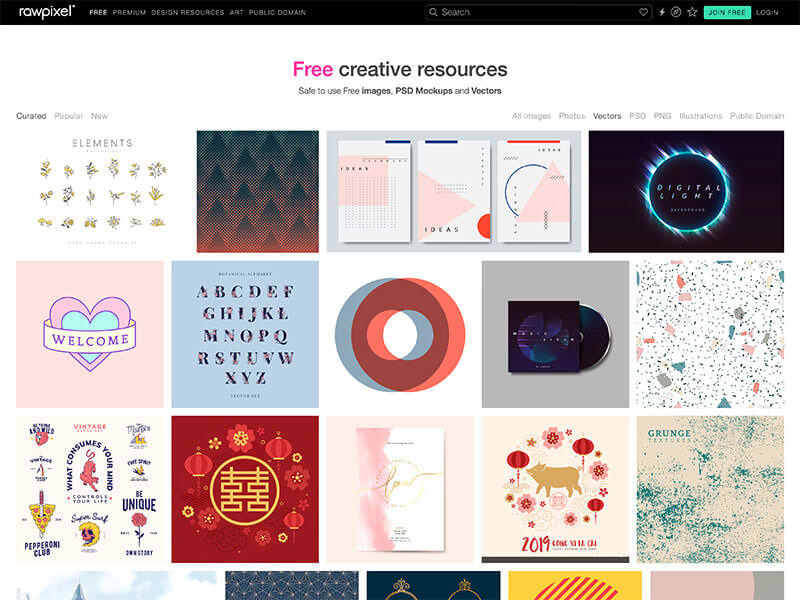Image resolution: width=800 pixels, height=600 pixels.
Task: Open the DESIGN RESOURCES menu
Action: pyautogui.click(x=188, y=12)
